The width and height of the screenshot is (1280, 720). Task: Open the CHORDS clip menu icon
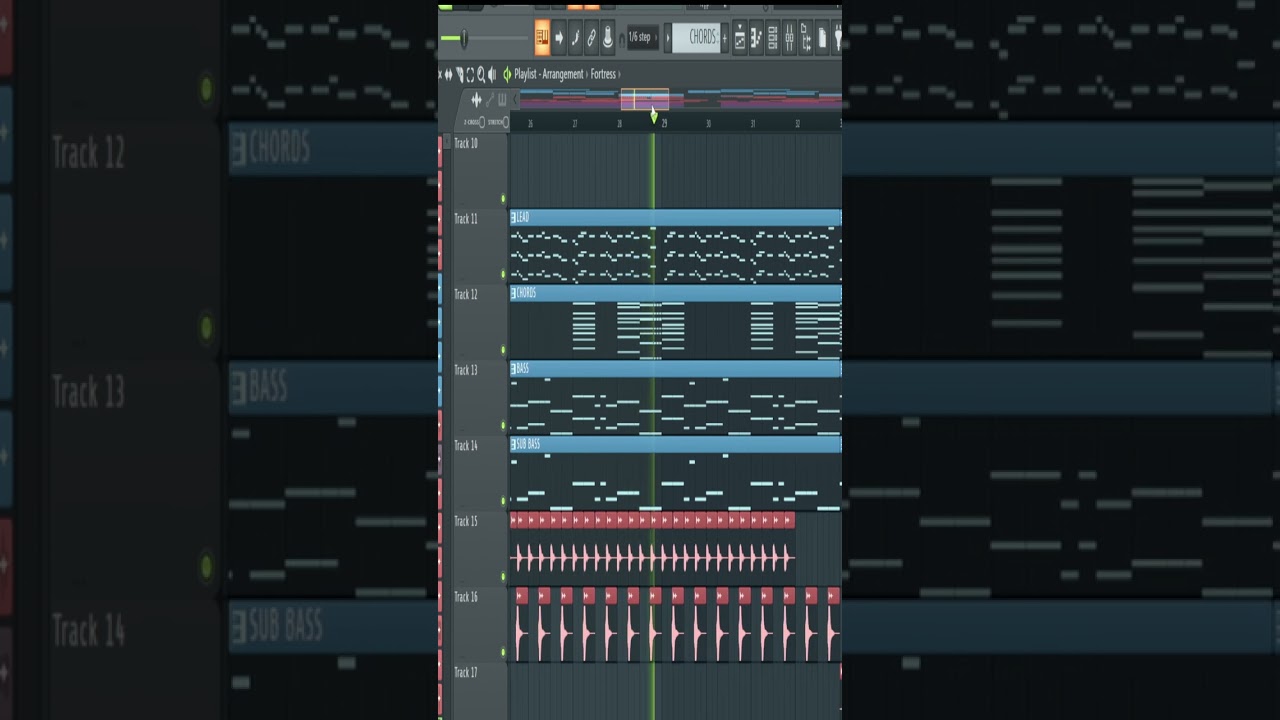[514, 293]
